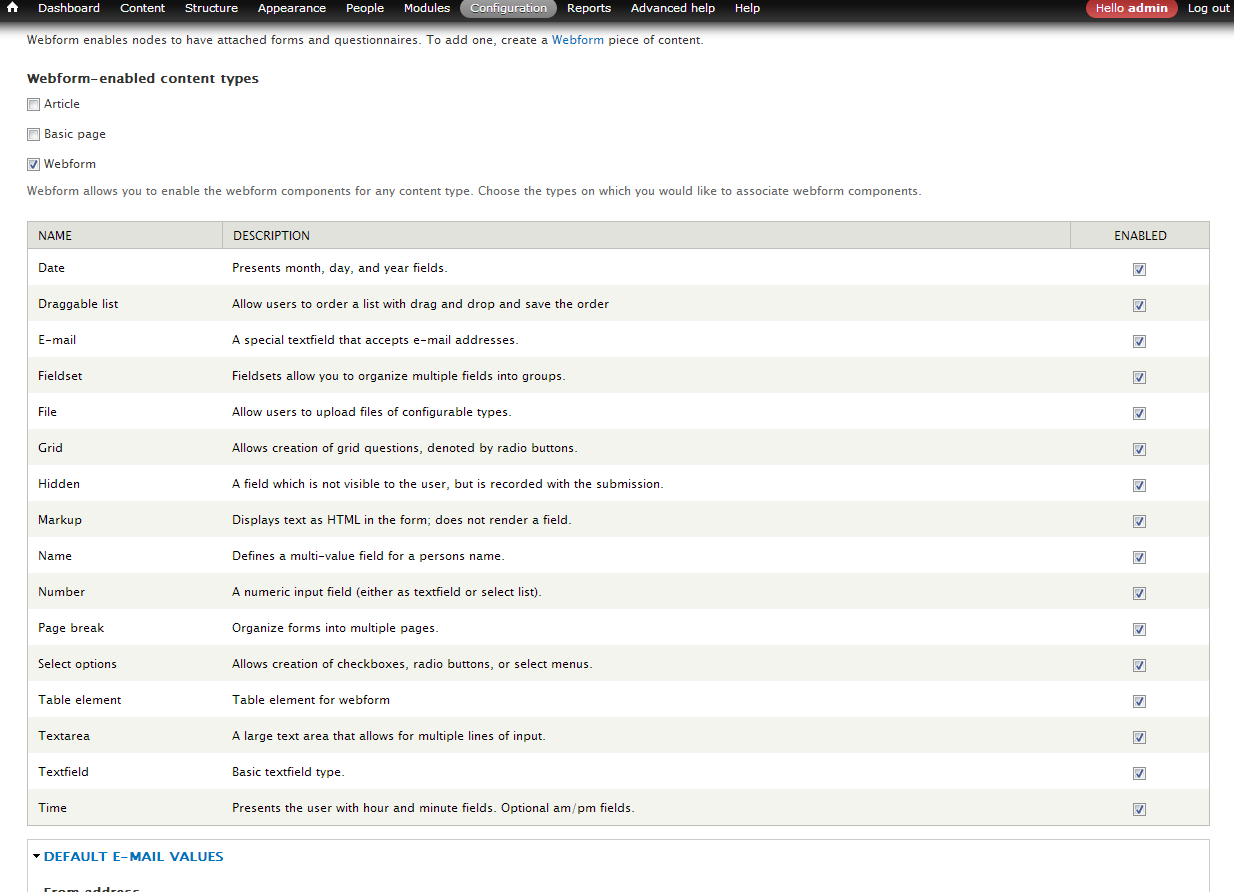Open the Appearance menu item

click(x=292, y=8)
